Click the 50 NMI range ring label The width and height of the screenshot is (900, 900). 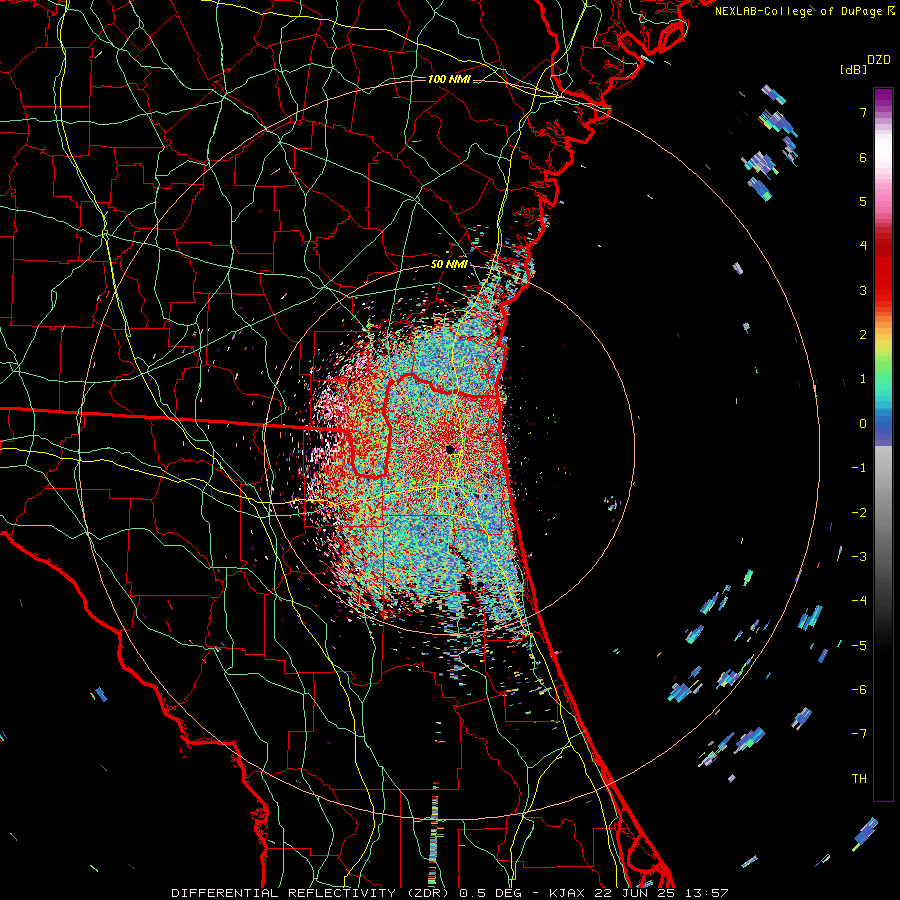(449, 264)
